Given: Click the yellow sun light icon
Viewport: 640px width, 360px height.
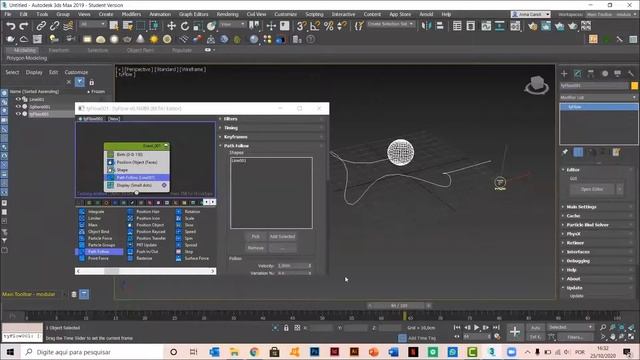Looking at the screenshot, I should point(154,40).
